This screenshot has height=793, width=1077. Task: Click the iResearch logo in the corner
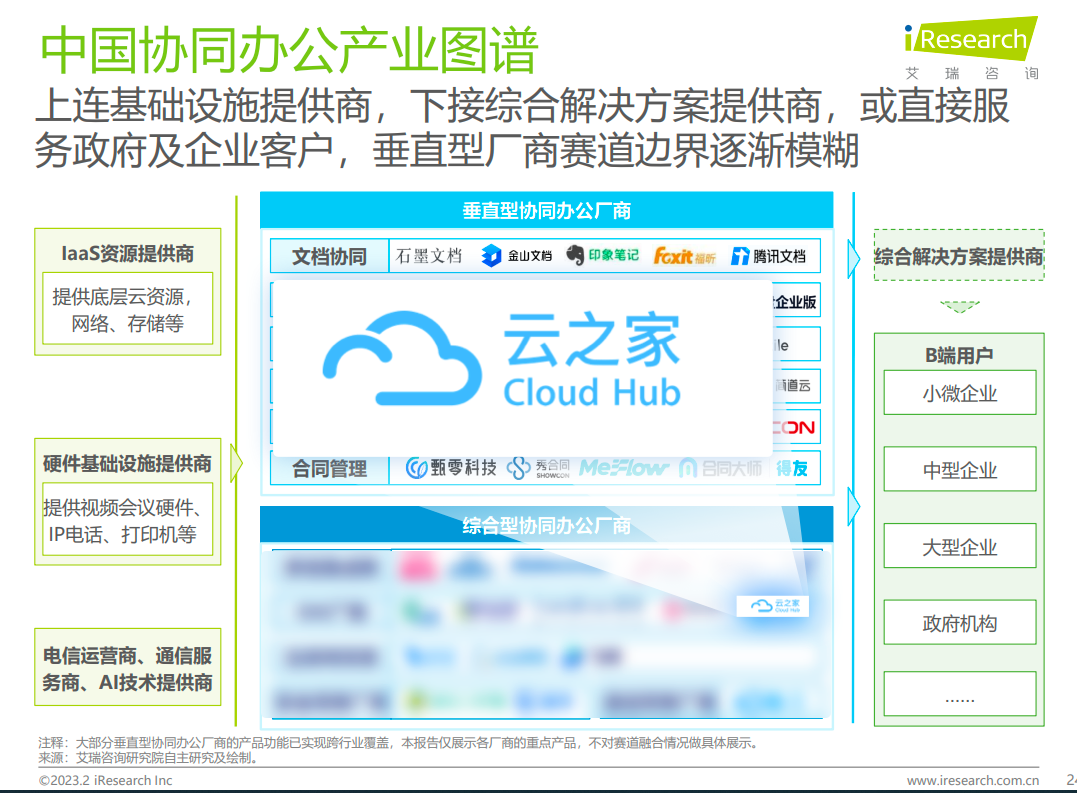[971, 38]
